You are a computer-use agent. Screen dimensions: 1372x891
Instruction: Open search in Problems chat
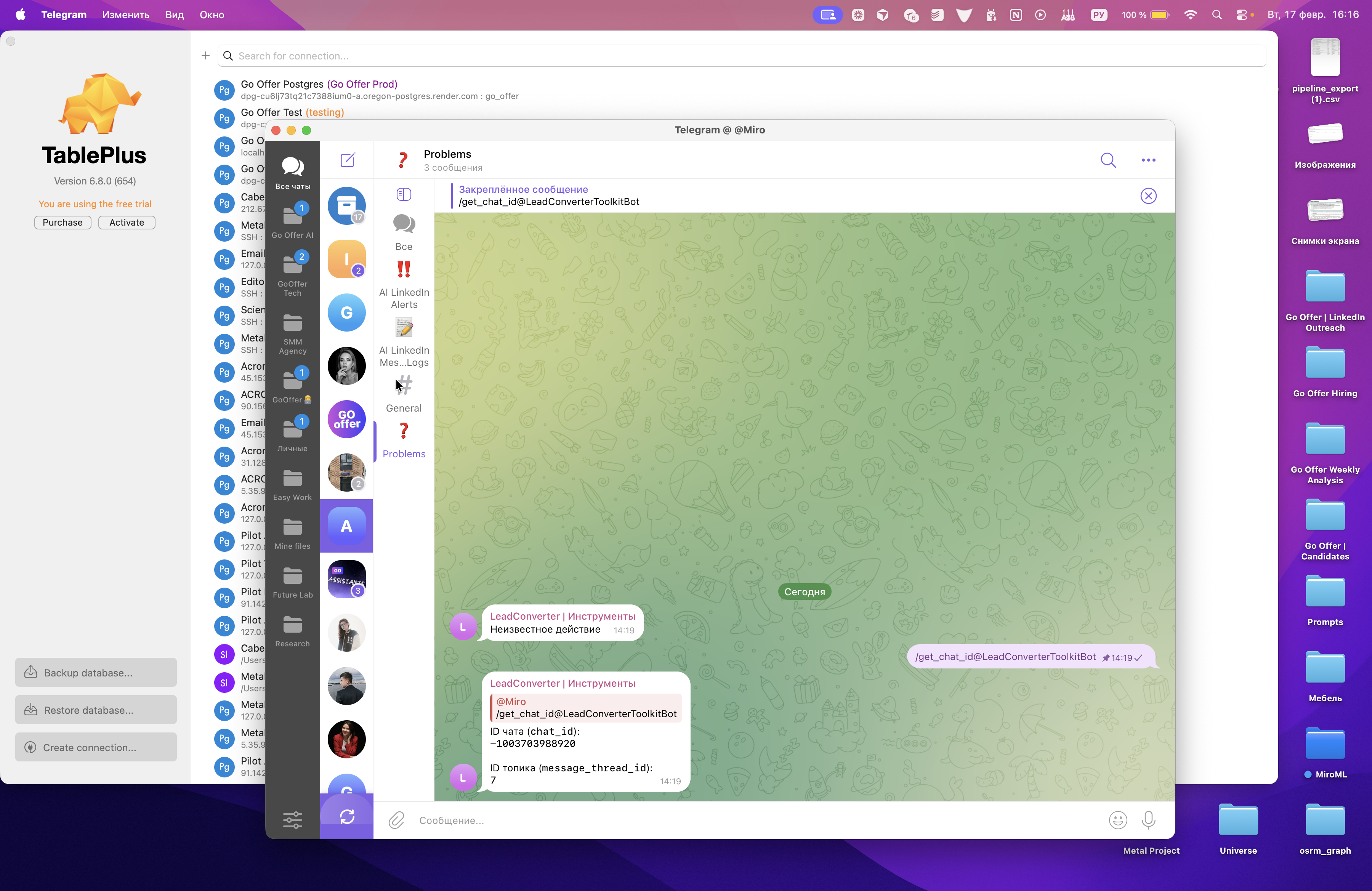[1108, 160]
